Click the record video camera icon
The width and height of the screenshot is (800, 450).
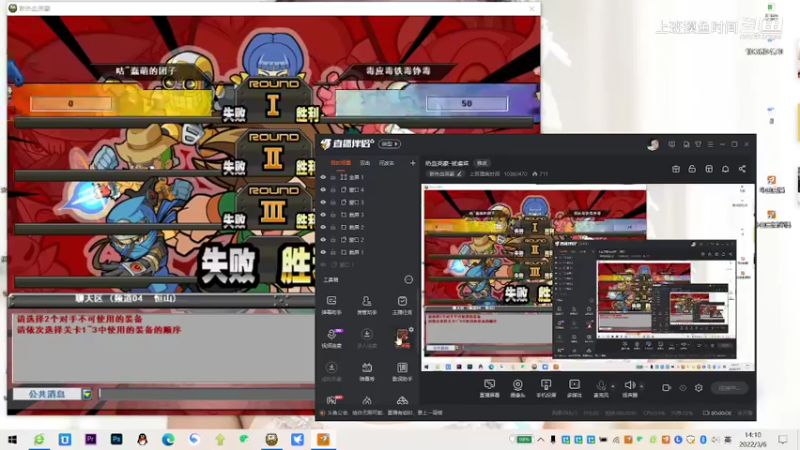pos(666,388)
